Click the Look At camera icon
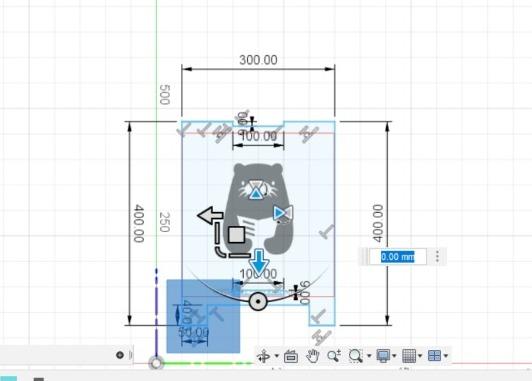Image resolution: width=532 pixels, height=381 pixels. (x=291, y=356)
